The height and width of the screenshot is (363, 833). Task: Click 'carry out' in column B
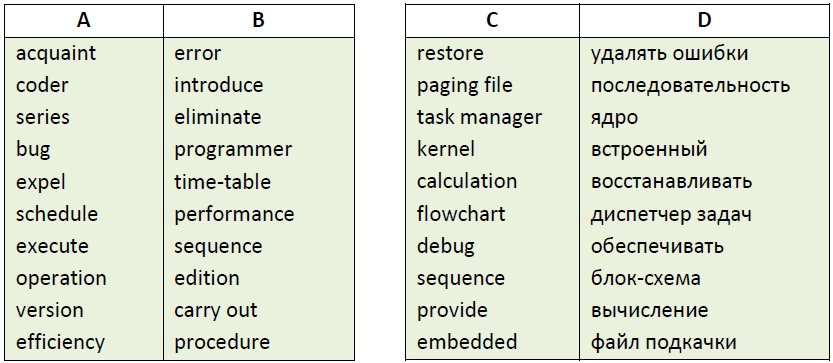tap(216, 311)
